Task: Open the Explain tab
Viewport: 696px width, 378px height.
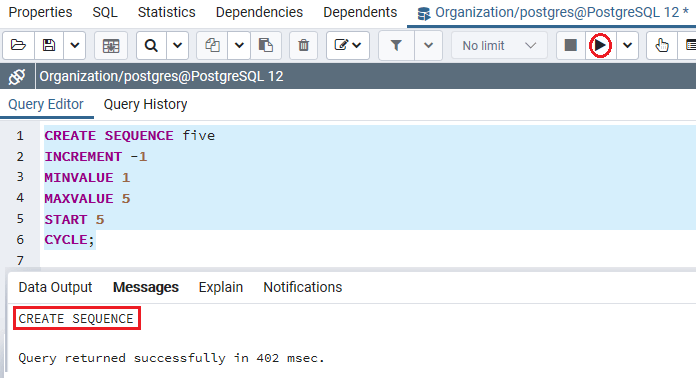Action: (221, 287)
